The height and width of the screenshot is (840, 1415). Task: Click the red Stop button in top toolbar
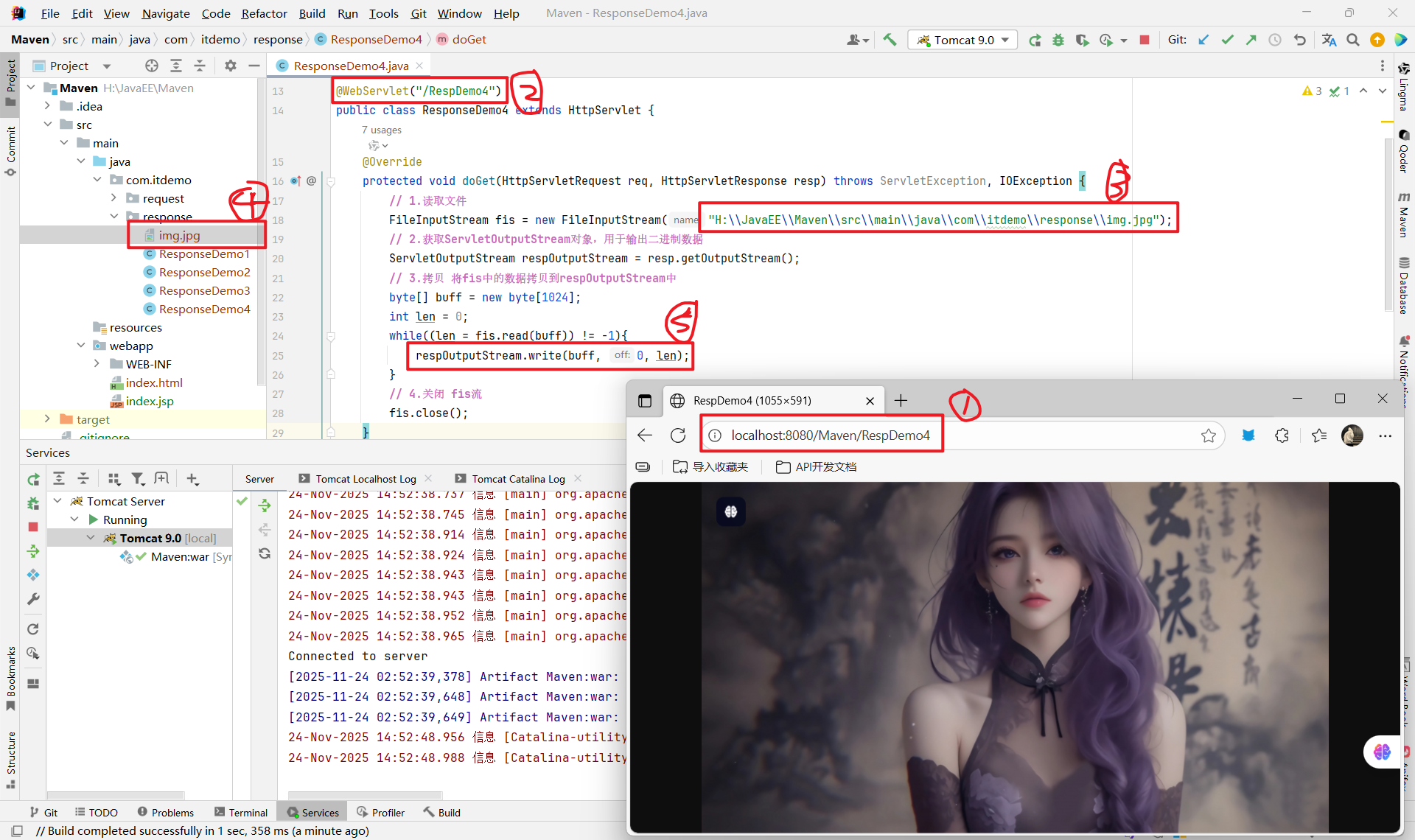point(1145,40)
